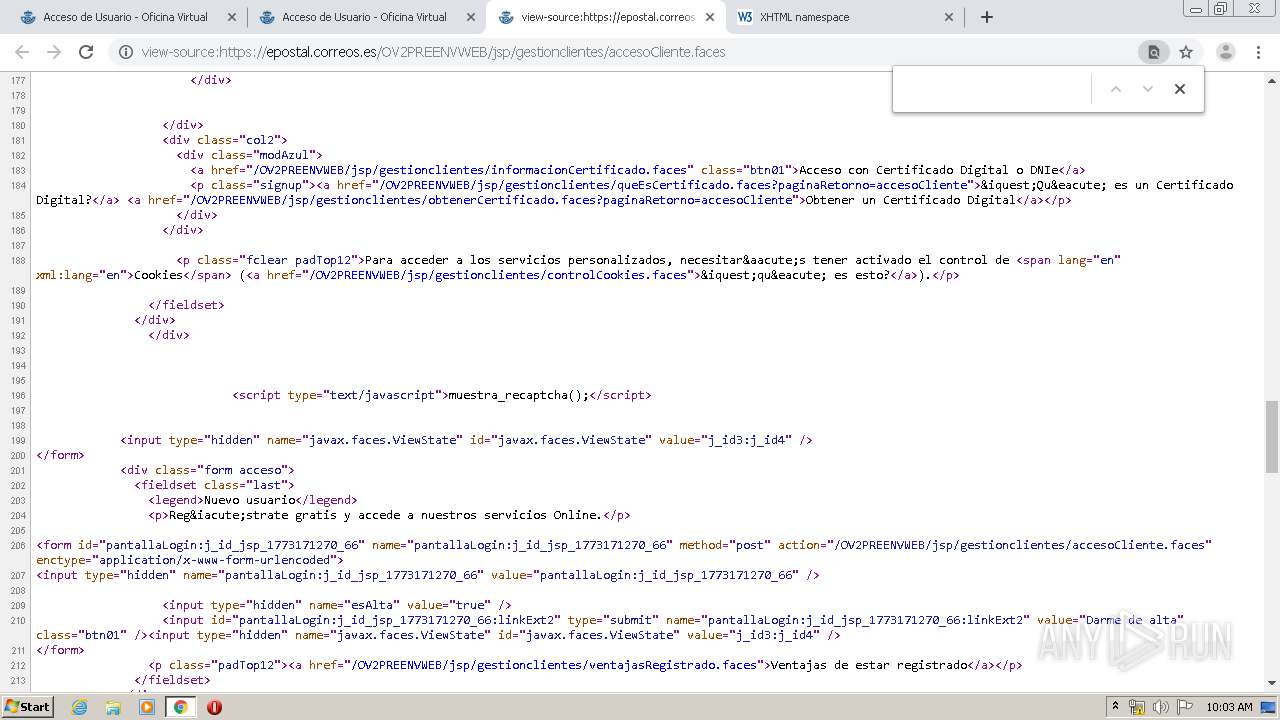
Task: Close the find bar
Action: 1180,89
